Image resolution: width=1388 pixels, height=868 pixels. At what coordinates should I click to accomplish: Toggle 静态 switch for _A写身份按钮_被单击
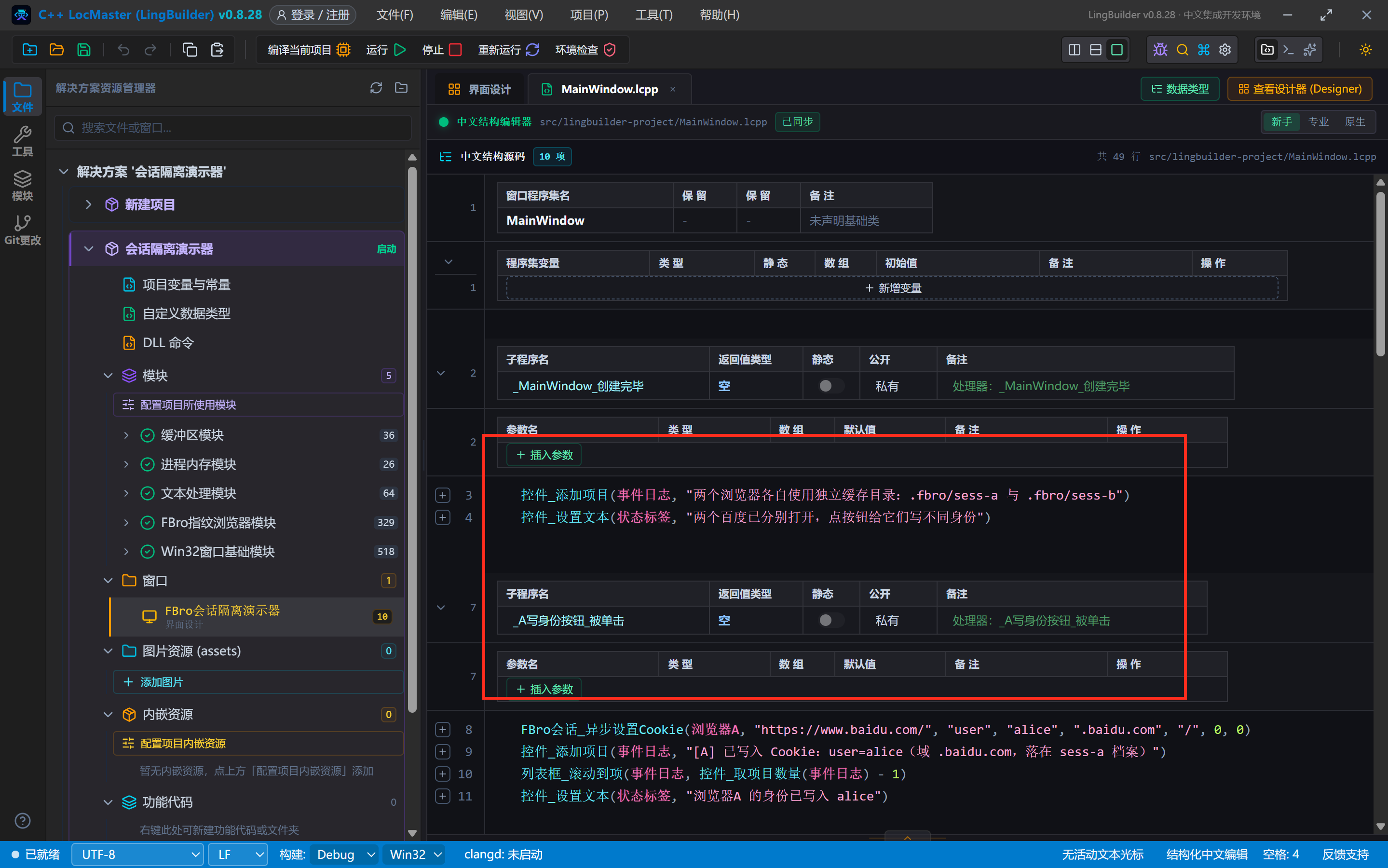[x=830, y=620]
